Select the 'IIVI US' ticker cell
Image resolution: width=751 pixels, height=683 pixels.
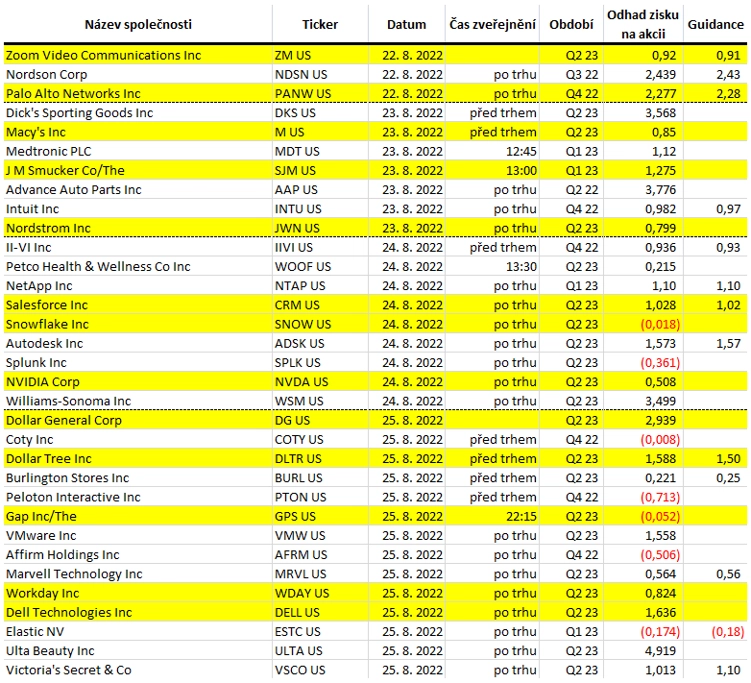click(320, 247)
